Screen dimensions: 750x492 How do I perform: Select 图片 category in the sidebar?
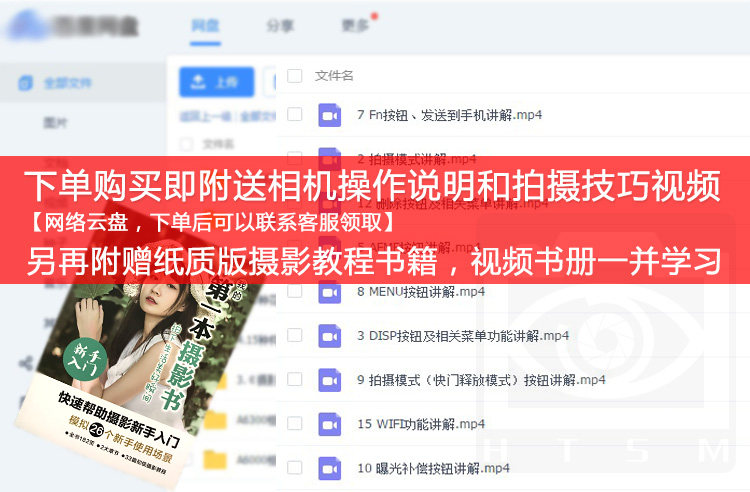(55, 123)
